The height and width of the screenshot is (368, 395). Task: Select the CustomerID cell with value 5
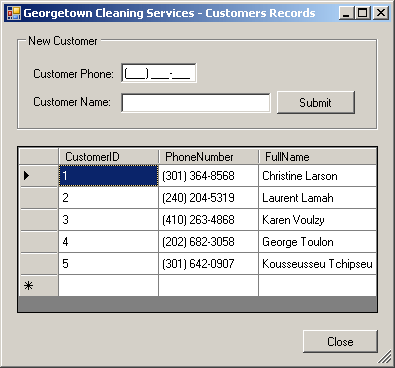click(108, 264)
